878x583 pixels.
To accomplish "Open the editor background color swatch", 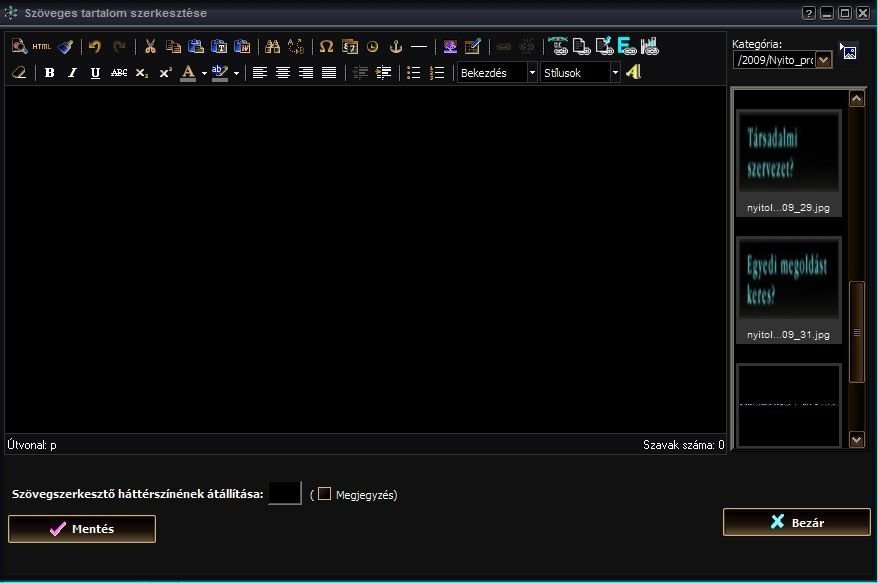I will pos(285,493).
